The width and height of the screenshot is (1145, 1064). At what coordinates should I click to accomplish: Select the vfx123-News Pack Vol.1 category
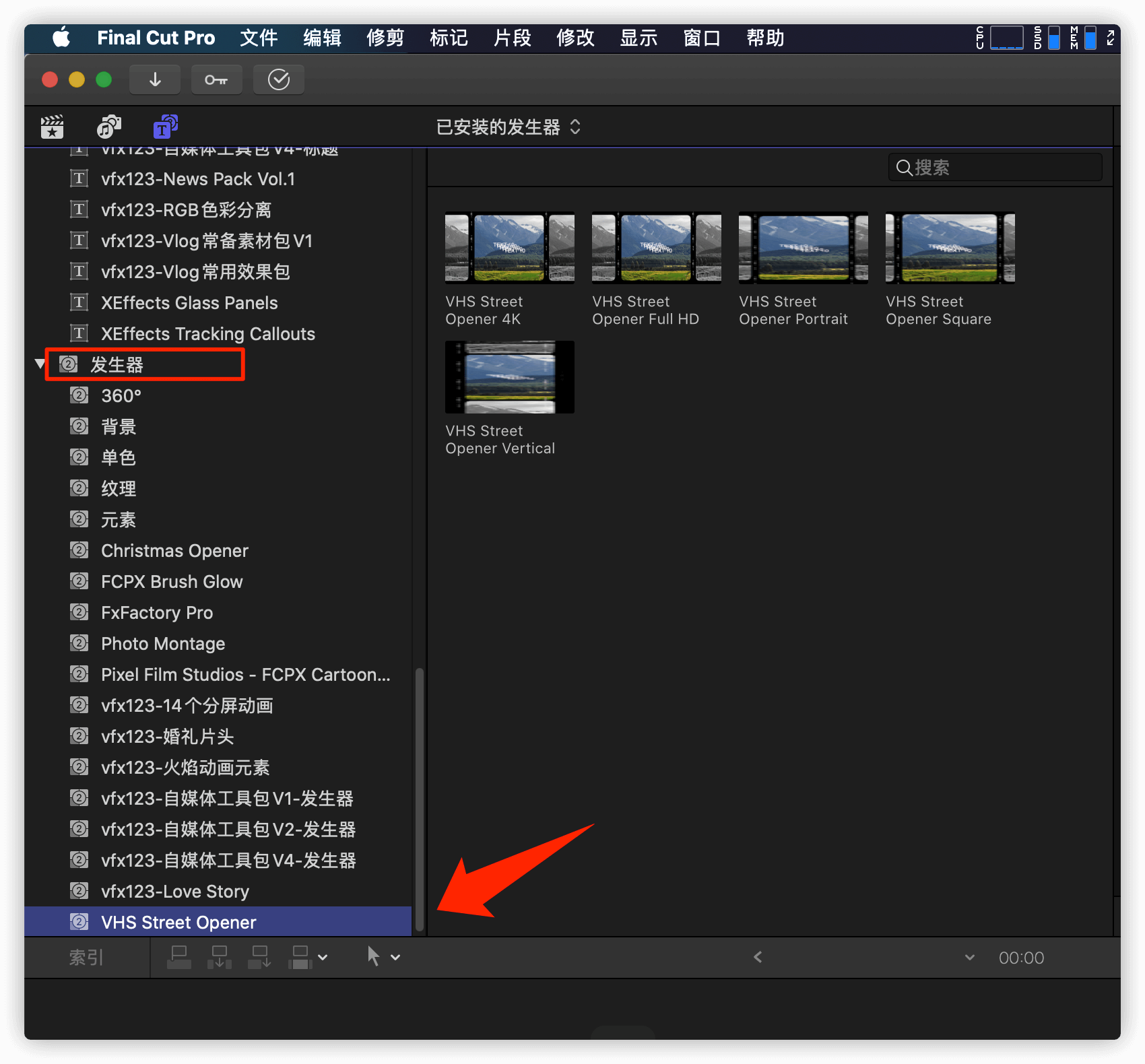(x=218, y=178)
